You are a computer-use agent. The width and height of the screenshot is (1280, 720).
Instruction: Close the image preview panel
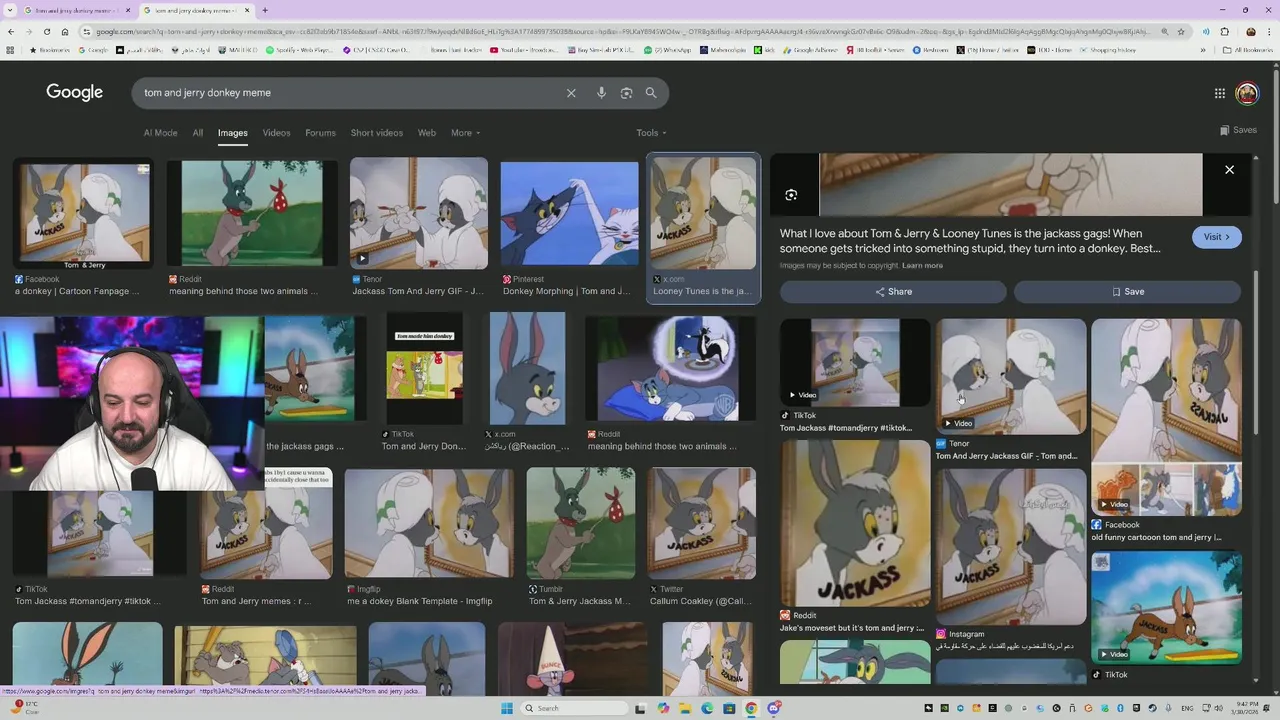click(1230, 170)
